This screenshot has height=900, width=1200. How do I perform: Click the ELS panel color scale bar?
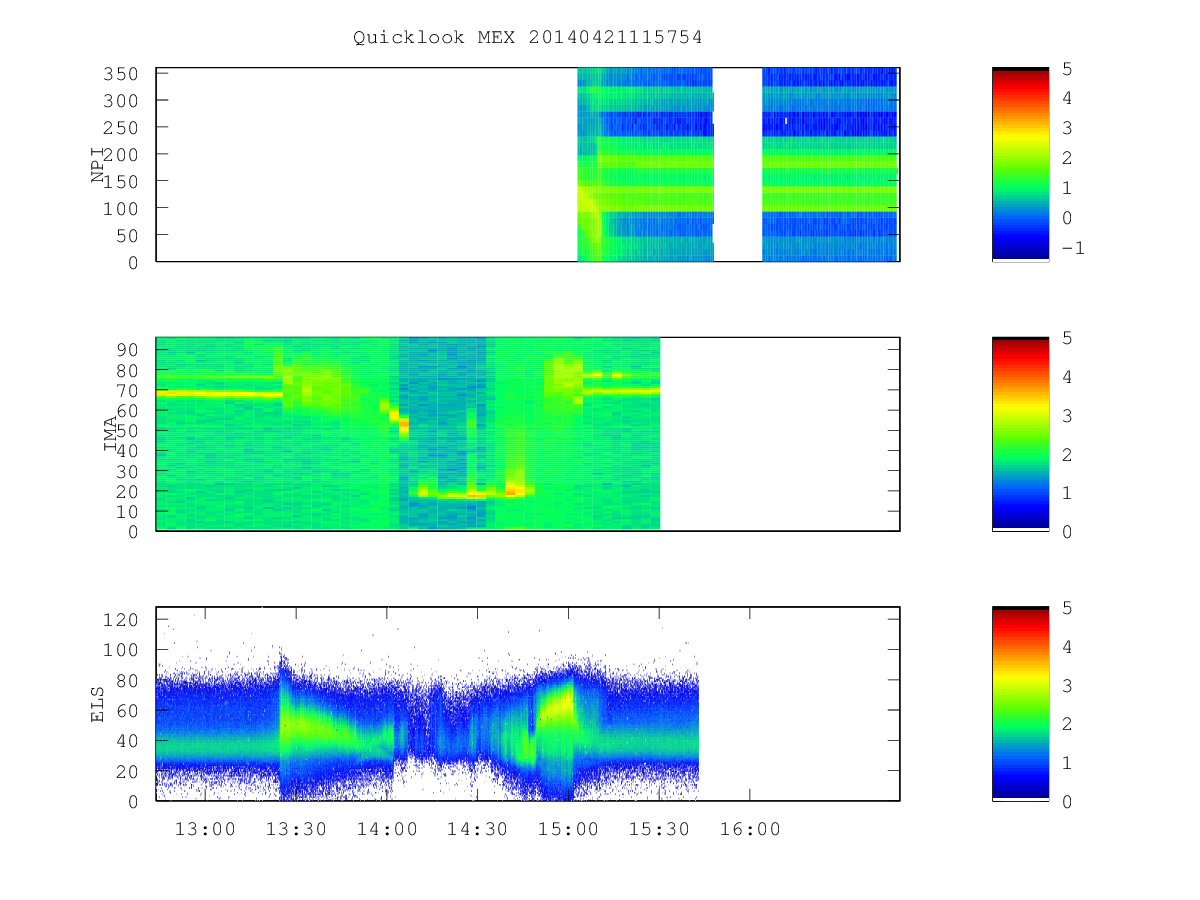click(1020, 703)
